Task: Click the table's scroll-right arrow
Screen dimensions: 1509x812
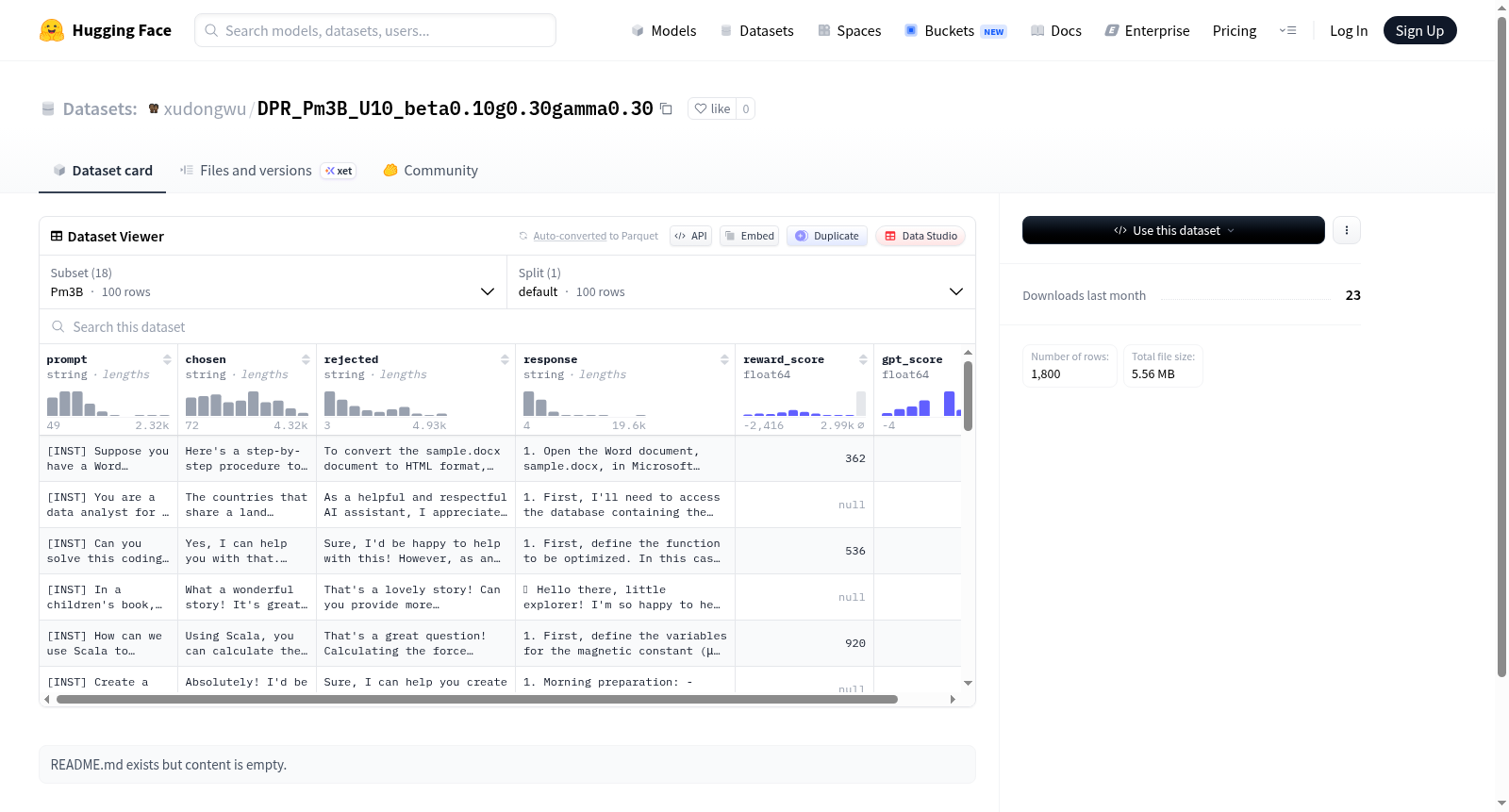Action: [x=953, y=700]
